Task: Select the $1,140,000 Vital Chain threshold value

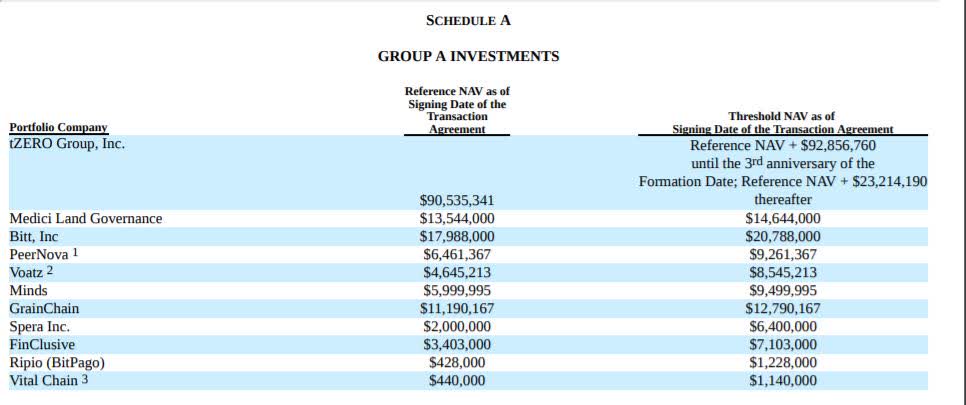Action: click(x=783, y=380)
